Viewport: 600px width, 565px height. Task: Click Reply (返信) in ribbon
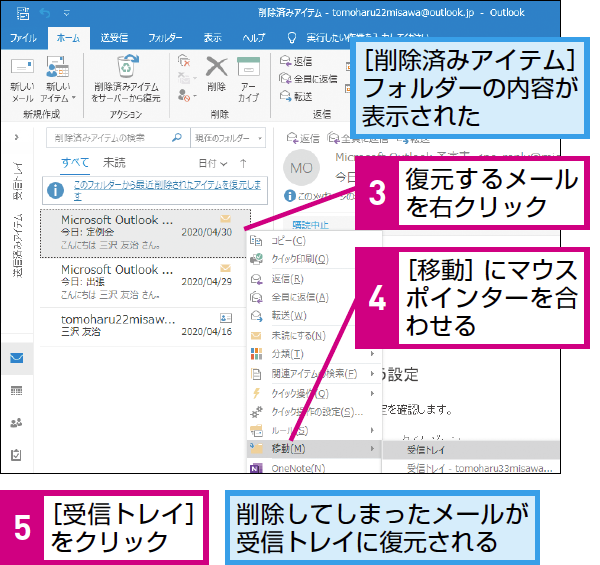296,61
